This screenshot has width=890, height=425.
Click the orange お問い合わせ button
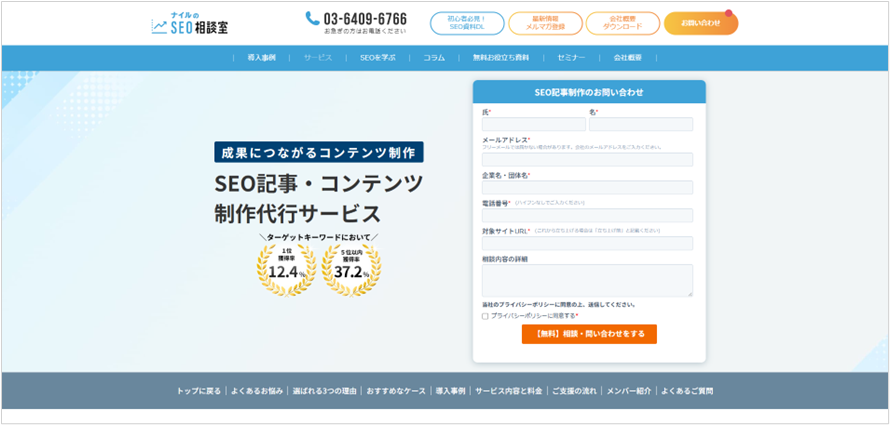tap(701, 23)
